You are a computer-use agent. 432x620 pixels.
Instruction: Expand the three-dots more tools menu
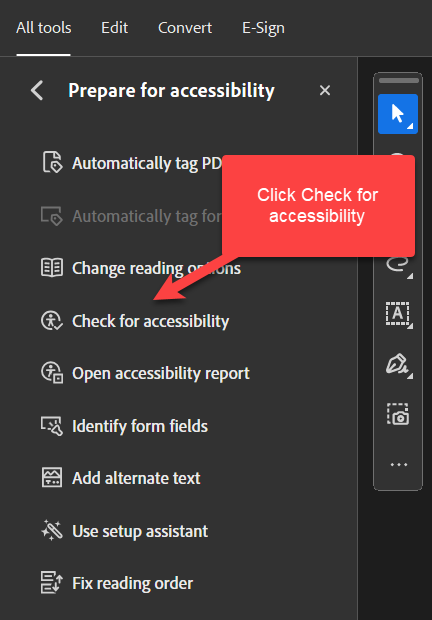coord(398,465)
